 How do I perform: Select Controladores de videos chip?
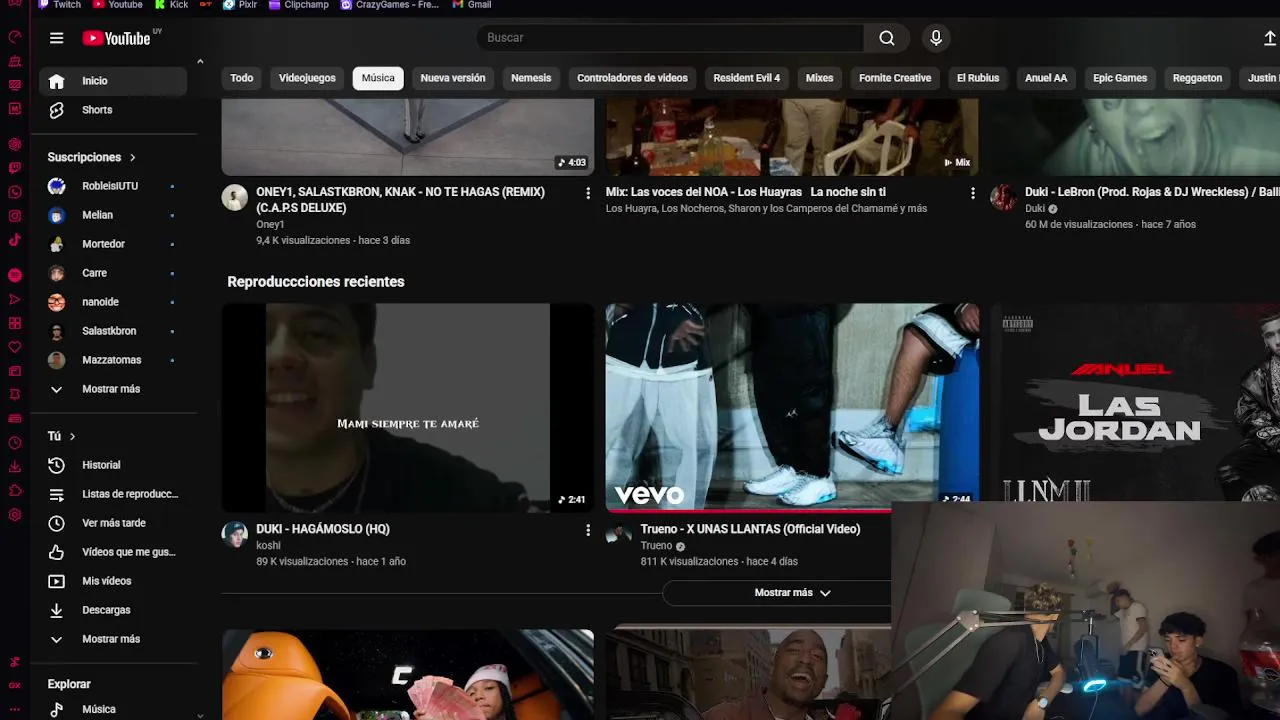click(x=632, y=78)
